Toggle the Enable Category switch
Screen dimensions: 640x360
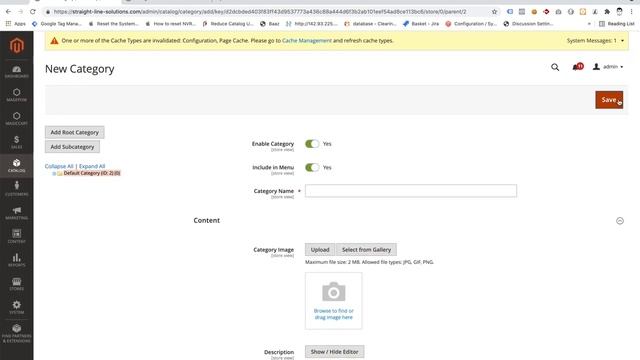[x=312, y=144]
